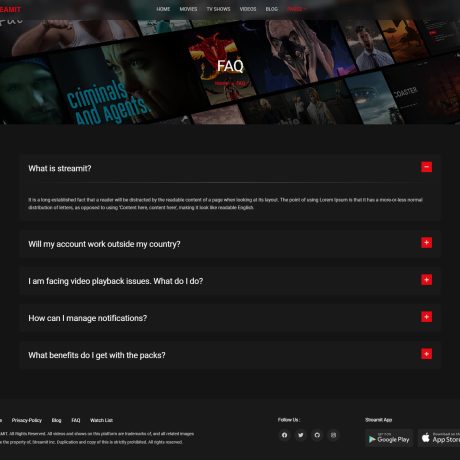Open the Blog item in the top navigation

pyautogui.click(x=272, y=9)
